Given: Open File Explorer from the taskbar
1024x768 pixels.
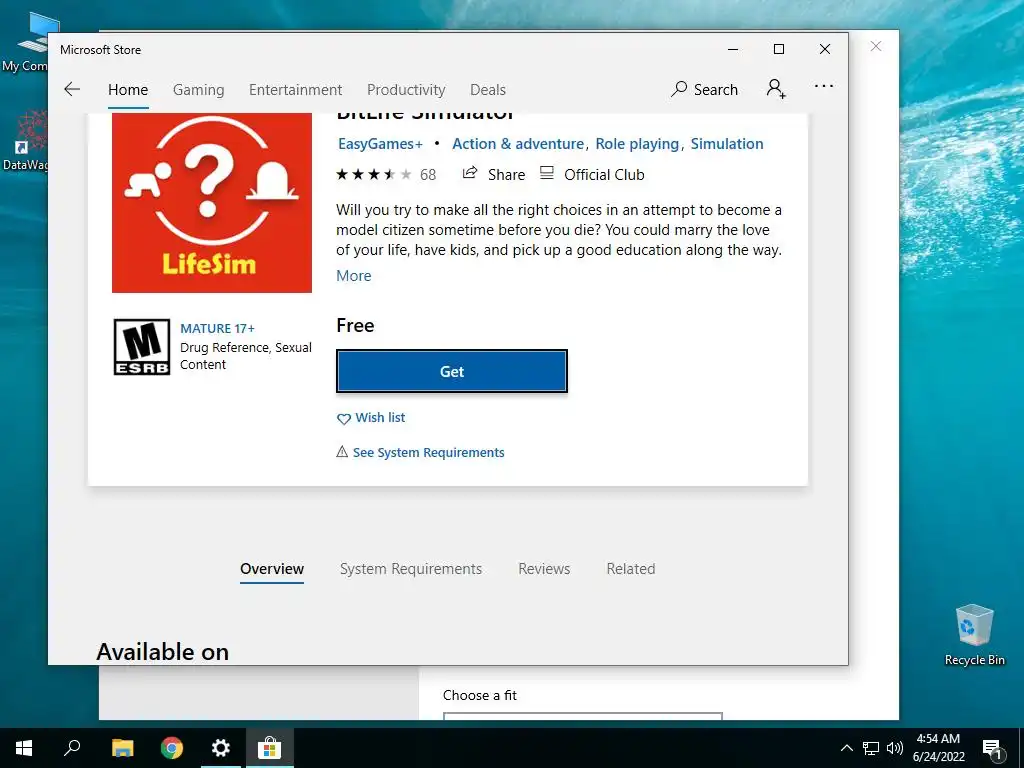Looking at the screenshot, I should pos(122,748).
